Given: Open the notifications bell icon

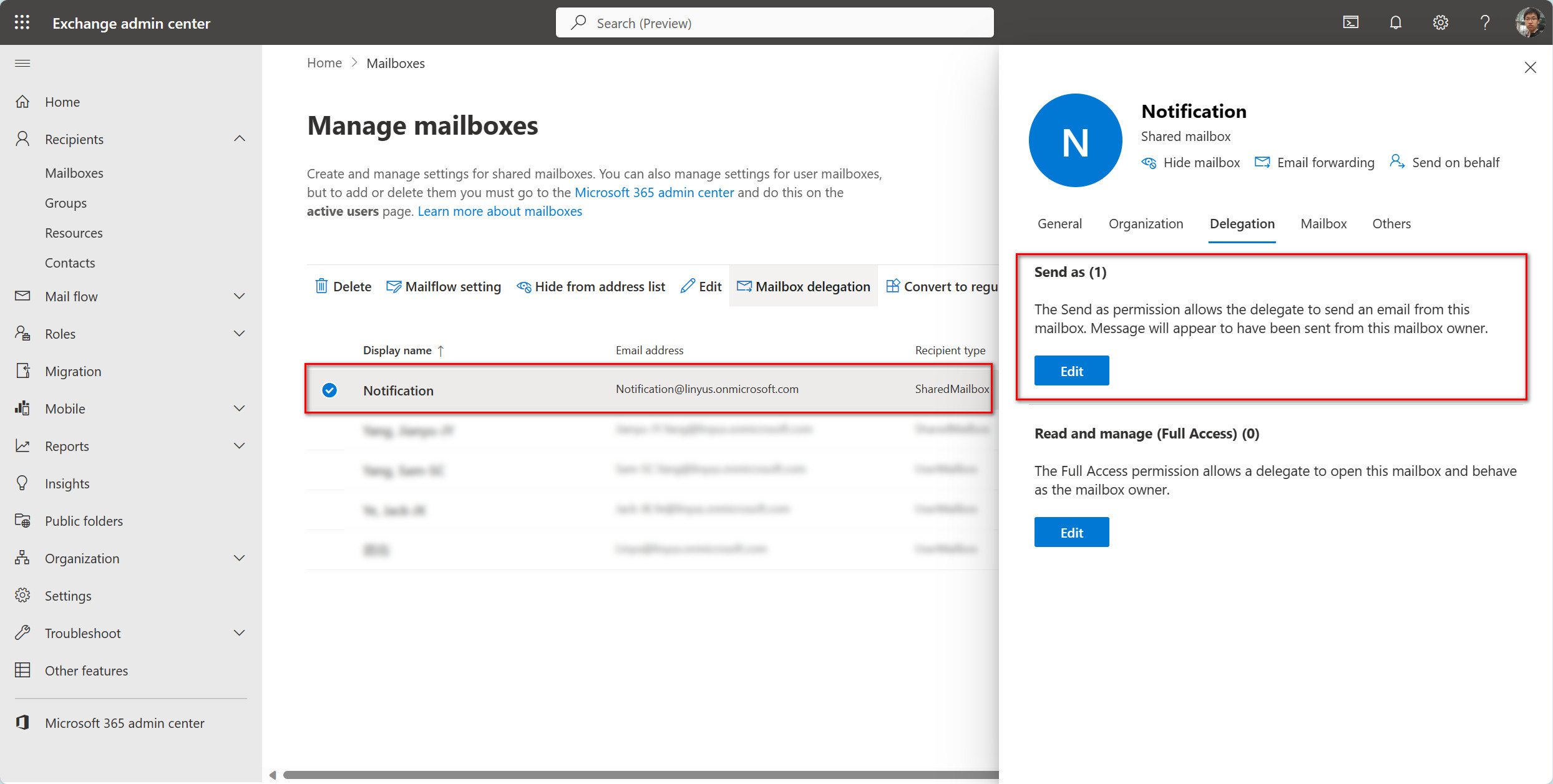Looking at the screenshot, I should click(x=1396, y=22).
